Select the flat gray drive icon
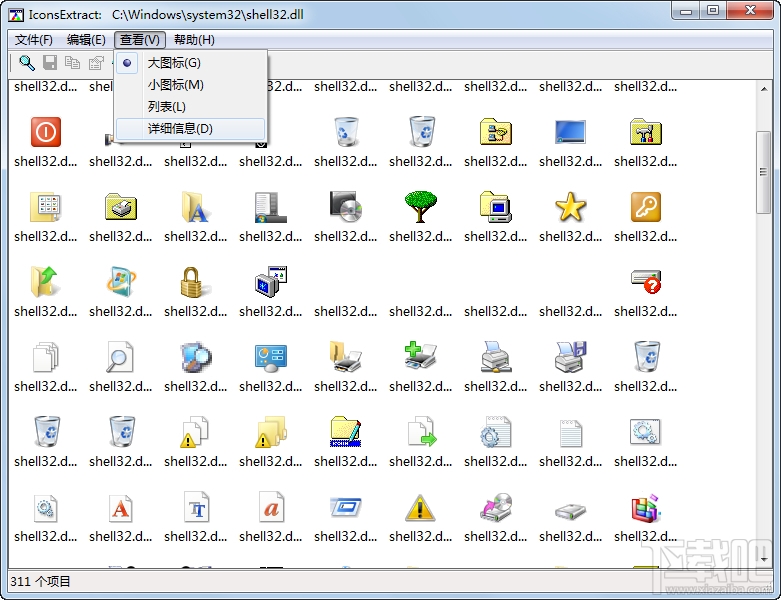 (570, 511)
